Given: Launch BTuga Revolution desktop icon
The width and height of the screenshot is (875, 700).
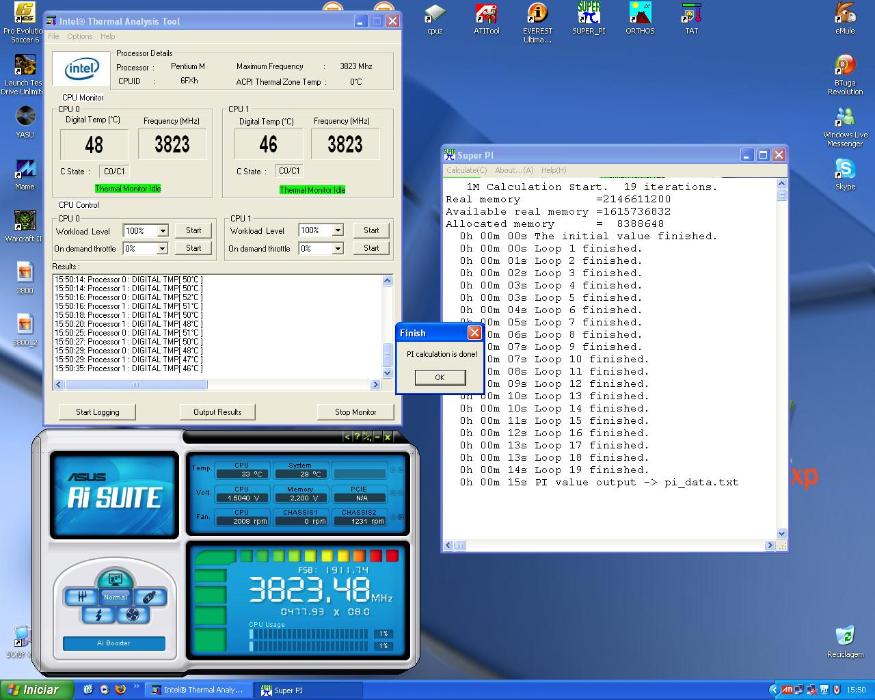Looking at the screenshot, I should [845, 74].
